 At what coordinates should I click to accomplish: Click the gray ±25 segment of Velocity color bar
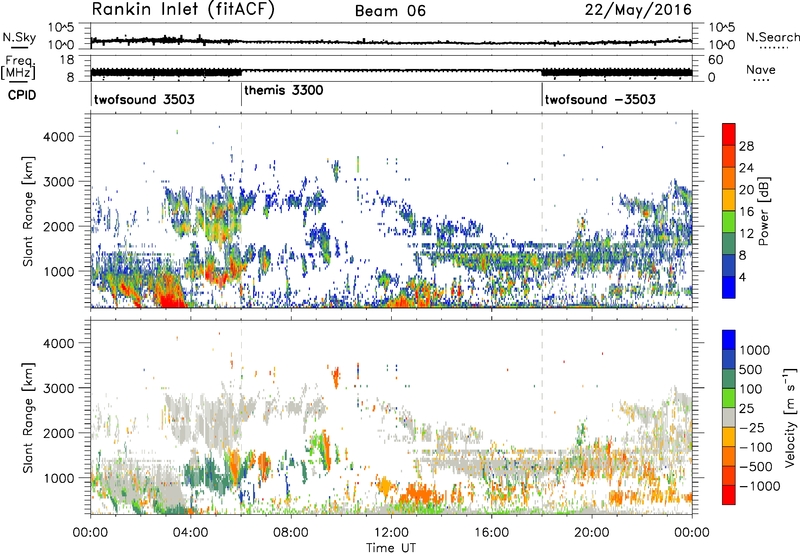tap(729, 417)
